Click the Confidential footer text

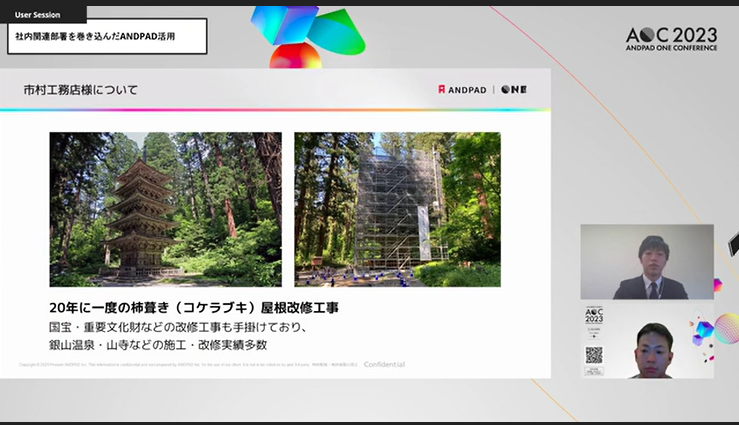click(x=385, y=364)
